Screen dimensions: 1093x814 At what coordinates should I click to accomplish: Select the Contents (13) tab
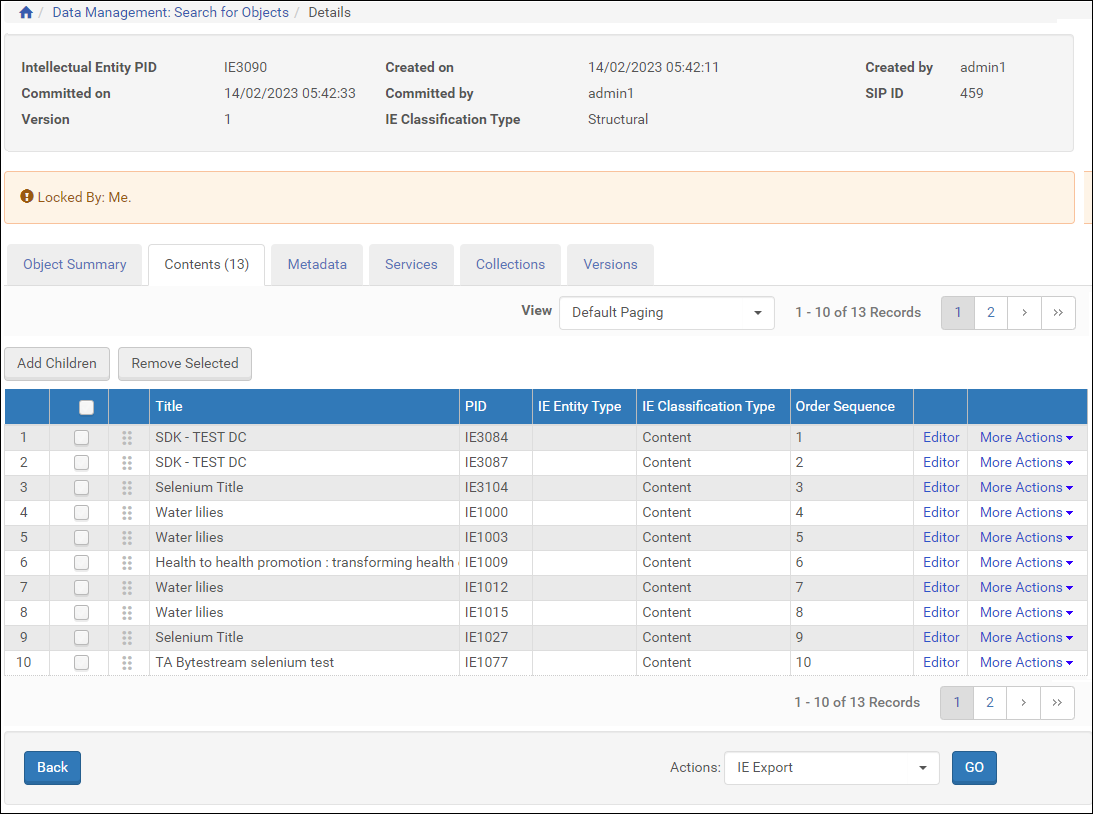(x=206, y=265)
